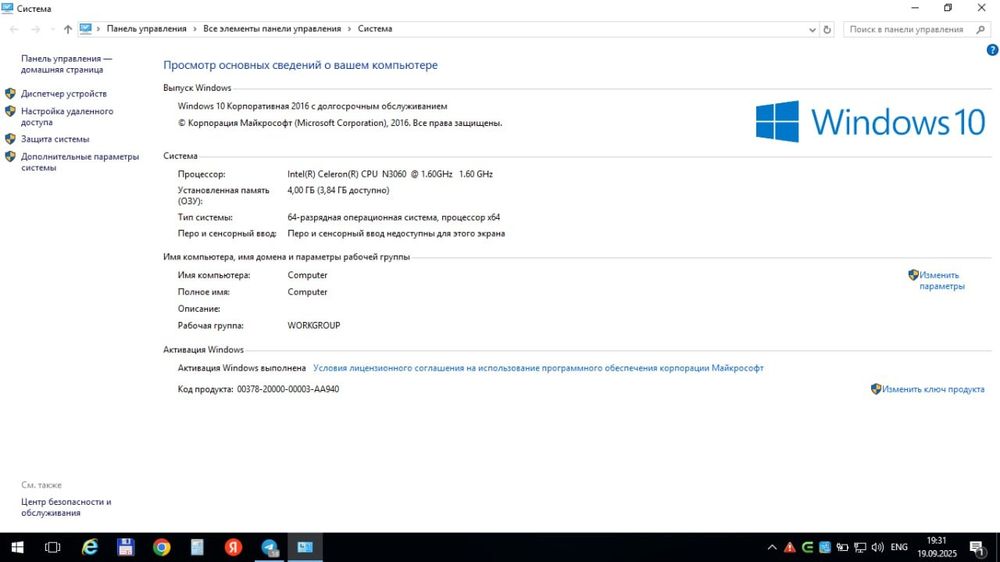Open Панель управления — домашняя страница
Screen dimensions: 1000x562
tap(66, 64)
